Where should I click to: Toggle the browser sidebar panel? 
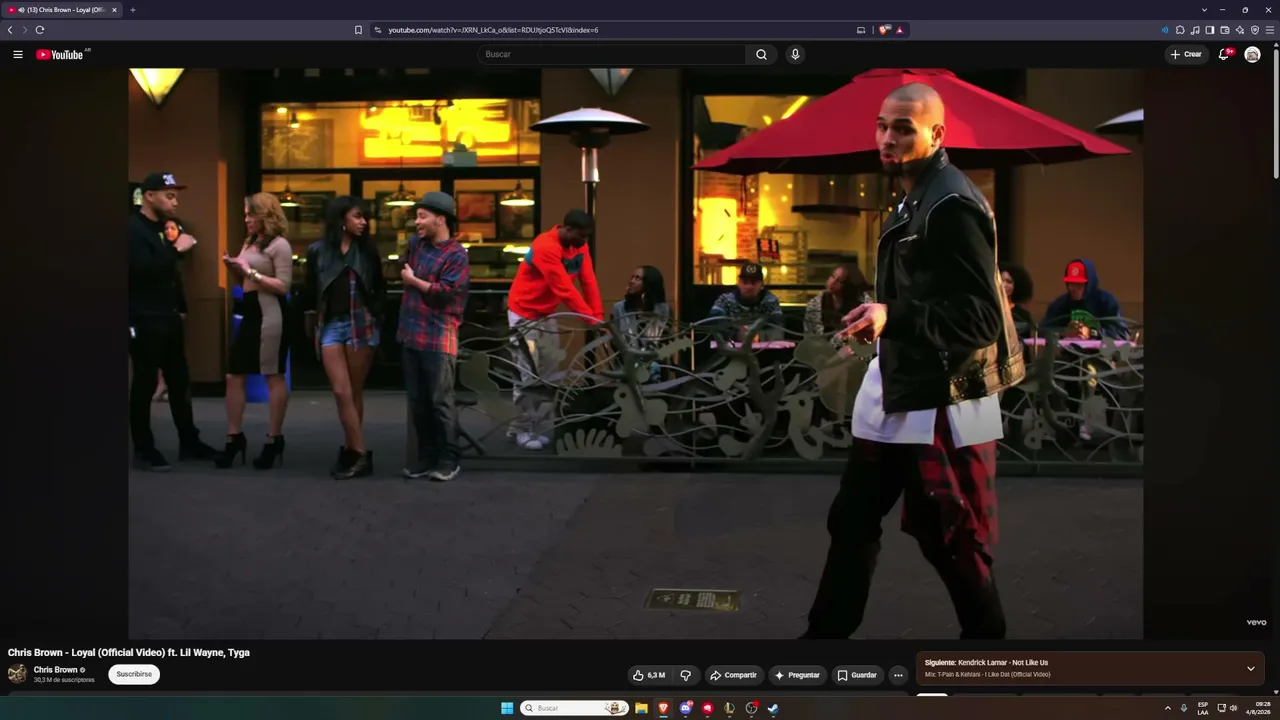pyautogui.click(x=1210, y=30)
